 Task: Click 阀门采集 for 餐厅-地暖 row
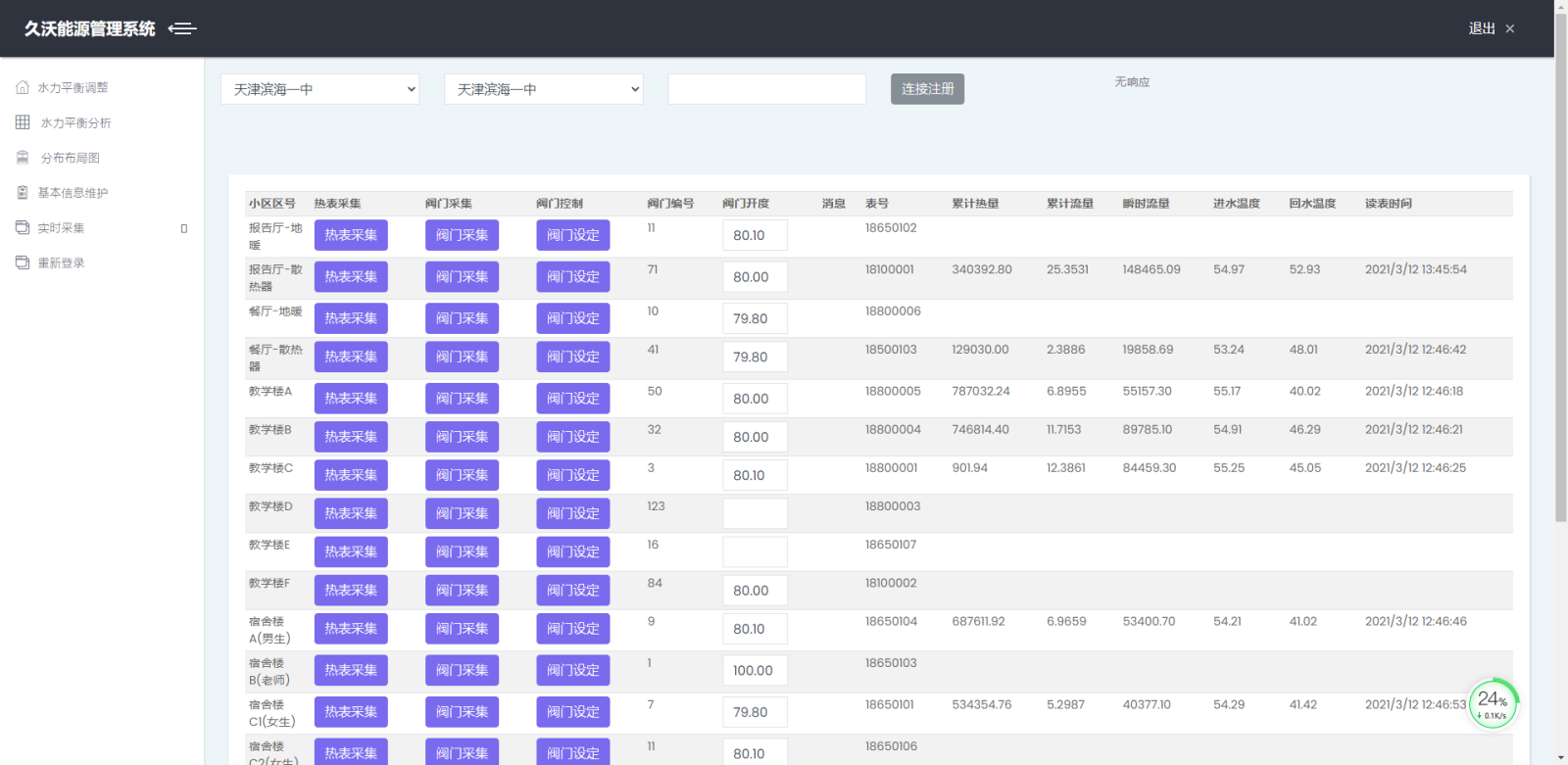[462, 318]
